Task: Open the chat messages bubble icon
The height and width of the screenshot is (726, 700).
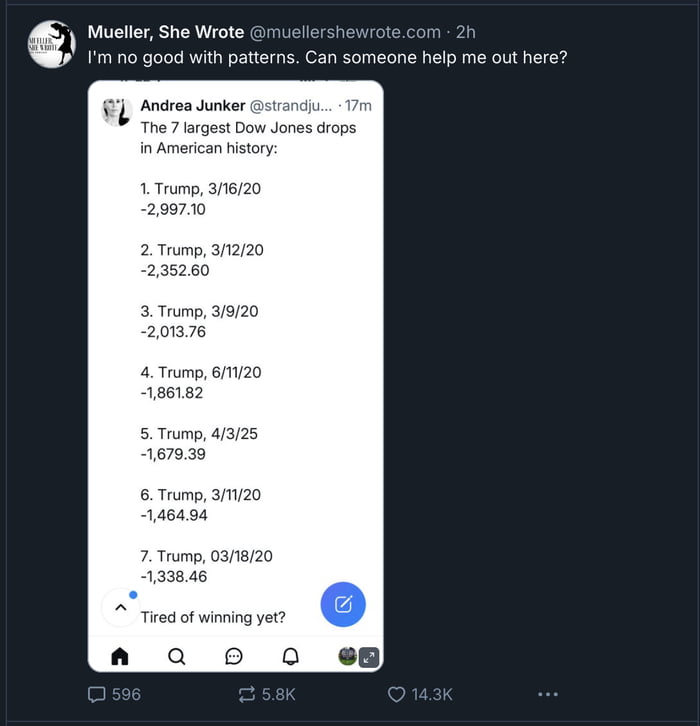Action: pyautogui.click(x=234, y=656)
